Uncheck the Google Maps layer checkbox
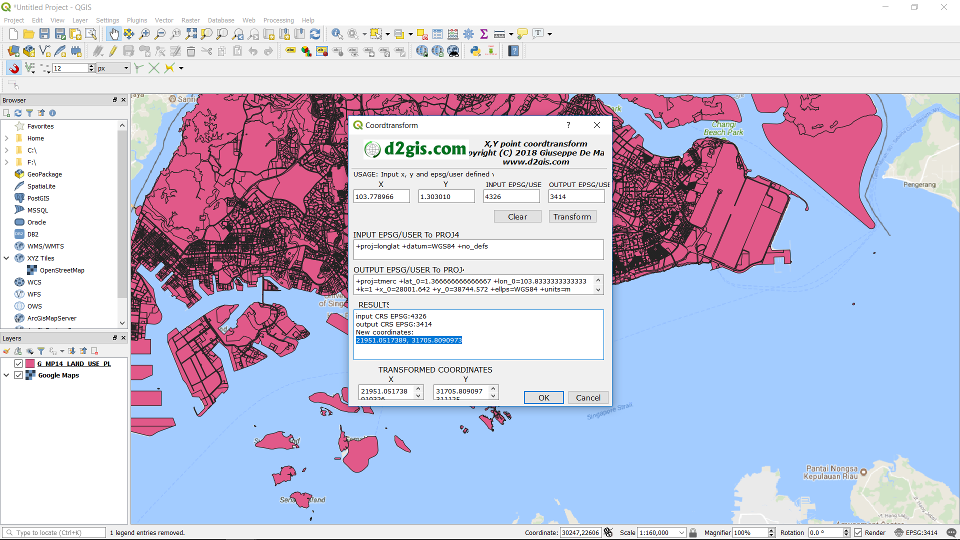 pos(18,375)
